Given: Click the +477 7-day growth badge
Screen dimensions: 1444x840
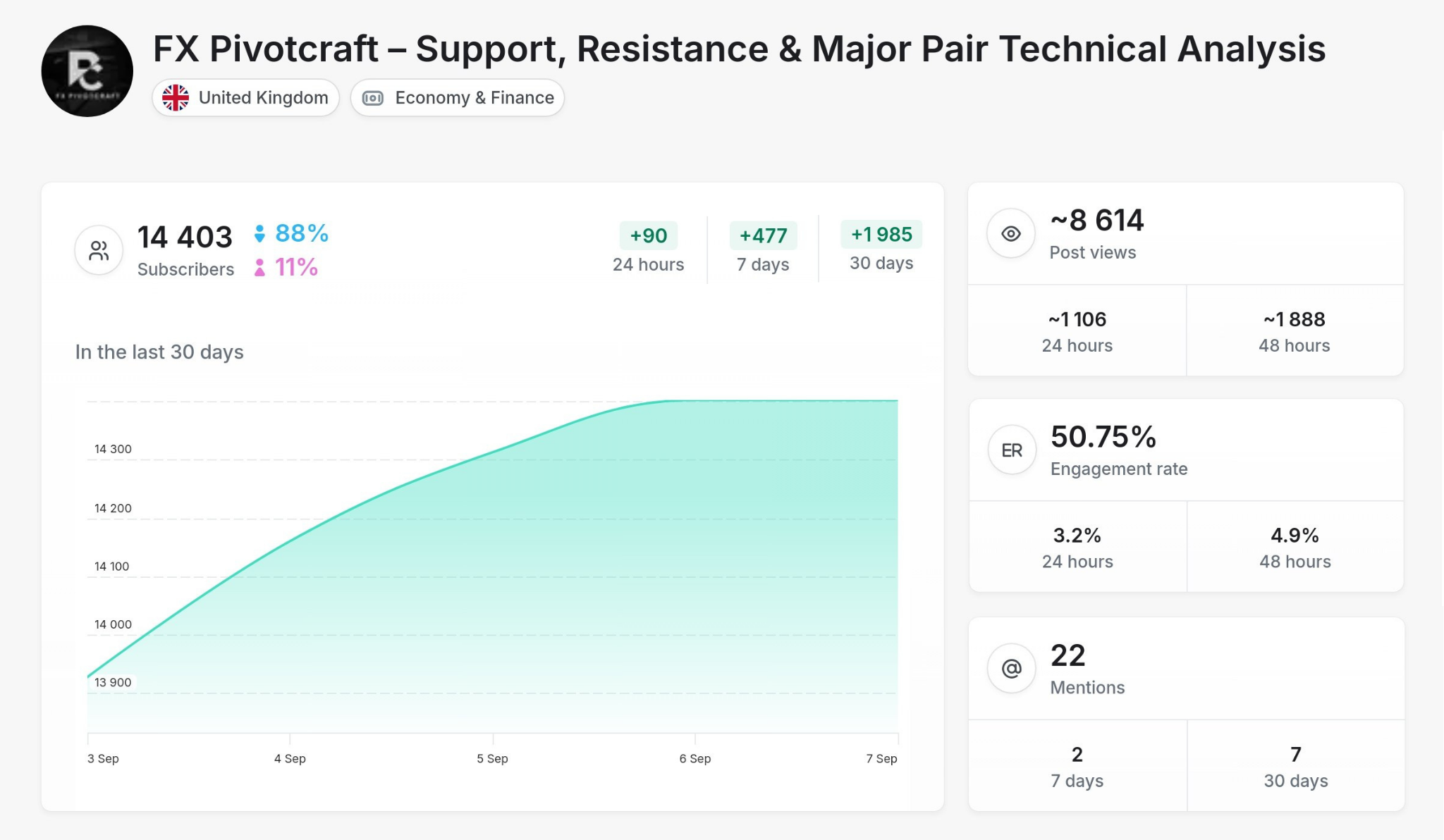Looking at the screenshot, I should [x=763, y=235].
